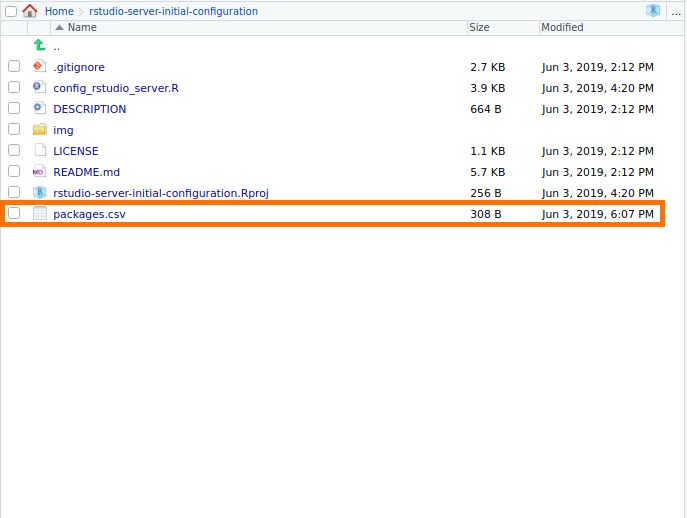The width and height of the screenshot is (687, 518).
Task: Open README.md
Action: (87, 172)
